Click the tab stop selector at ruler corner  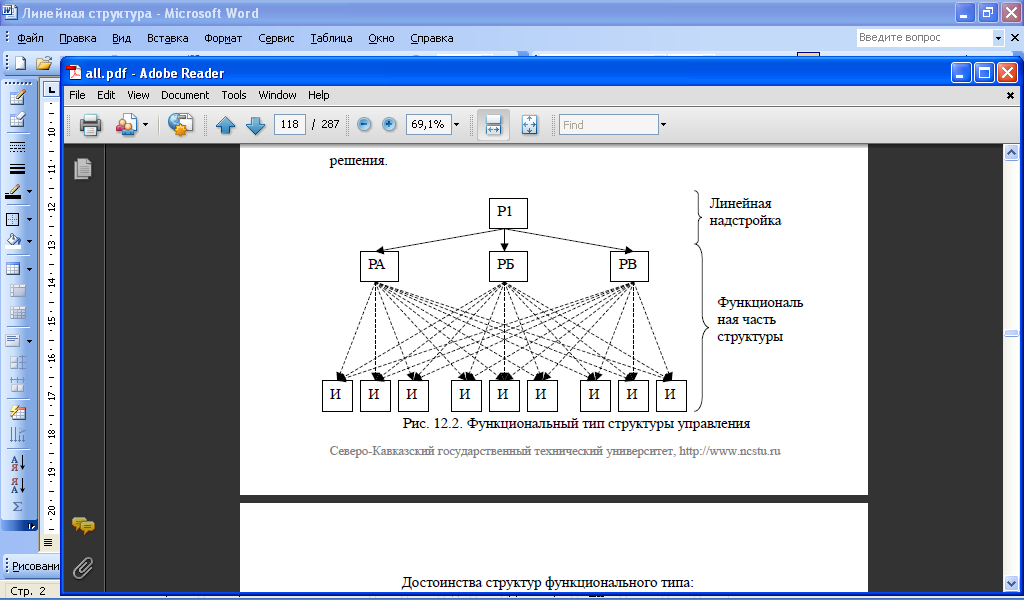[x=51, y=89]
